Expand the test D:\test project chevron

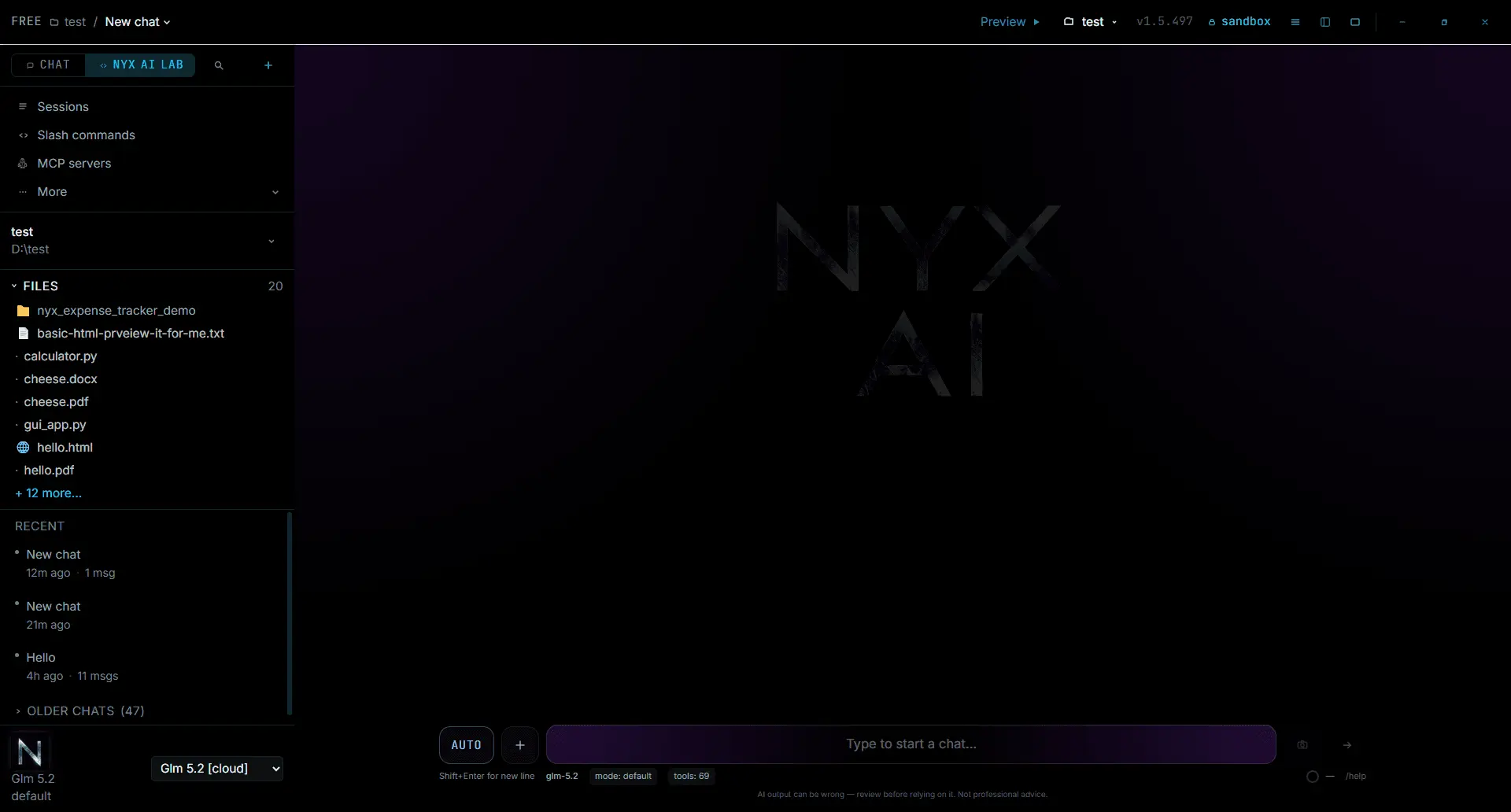pyautogui.click(x=272, y=242)
